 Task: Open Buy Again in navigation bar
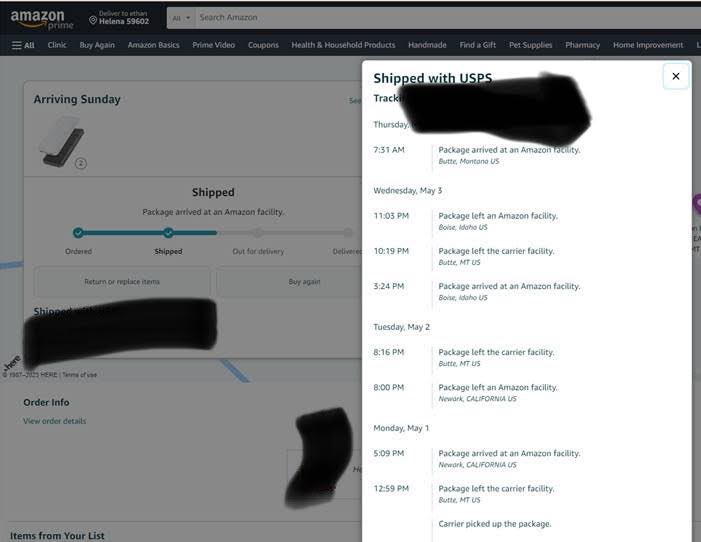[97, 45]
